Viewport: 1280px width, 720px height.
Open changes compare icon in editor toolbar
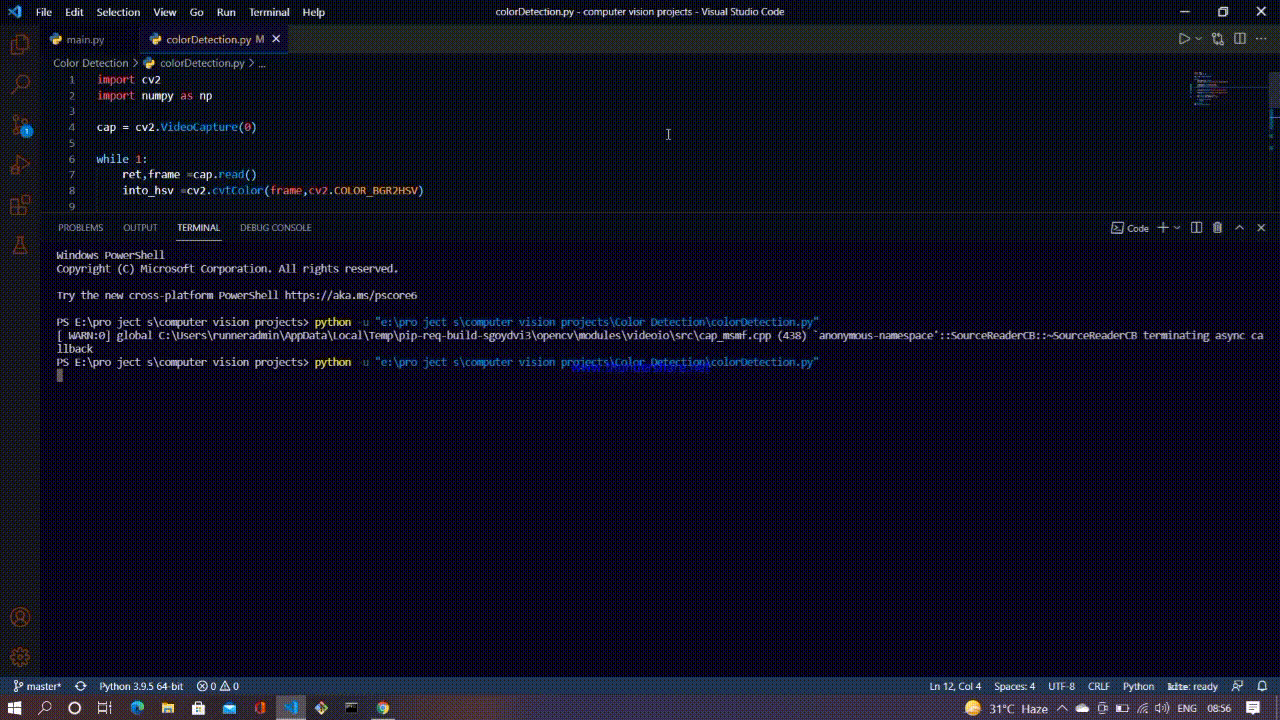[1218, 39]
